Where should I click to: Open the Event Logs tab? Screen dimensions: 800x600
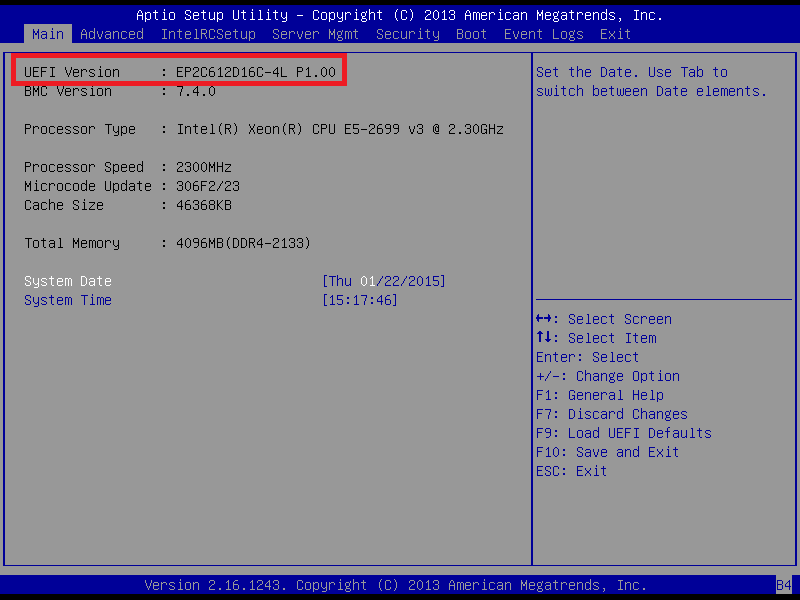click(543, 34)
